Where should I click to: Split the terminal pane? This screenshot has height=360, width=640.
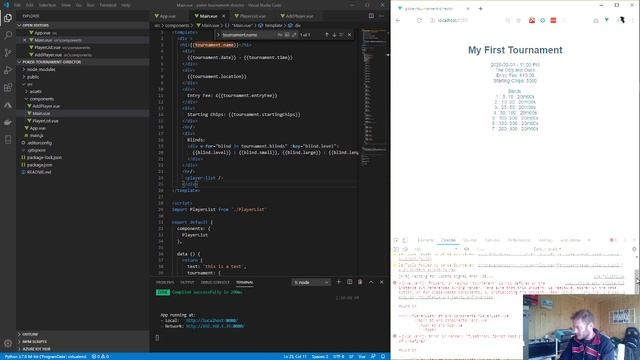point(349,282)
